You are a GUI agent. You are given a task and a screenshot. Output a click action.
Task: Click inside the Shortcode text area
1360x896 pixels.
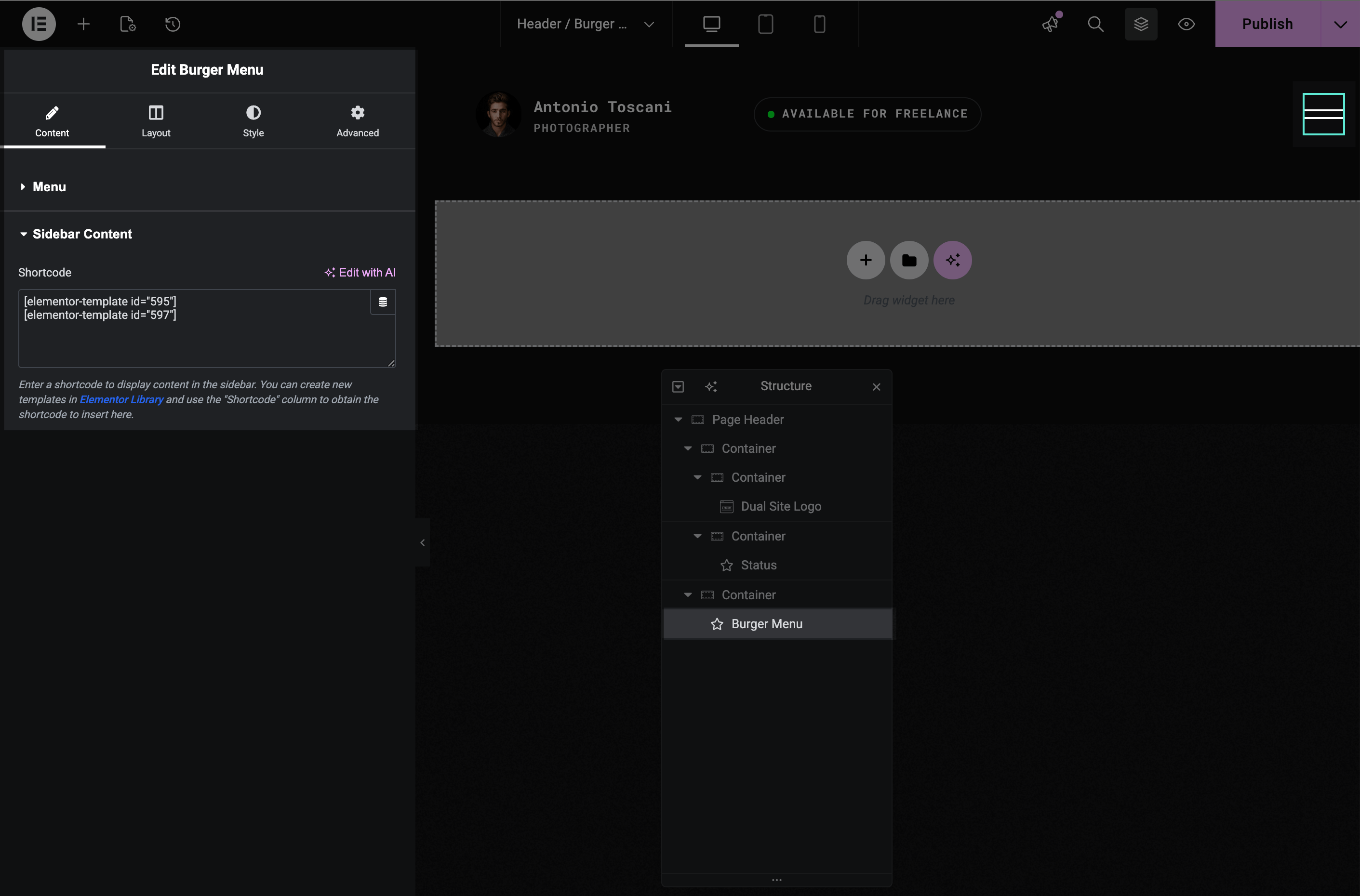click(194, 340)
